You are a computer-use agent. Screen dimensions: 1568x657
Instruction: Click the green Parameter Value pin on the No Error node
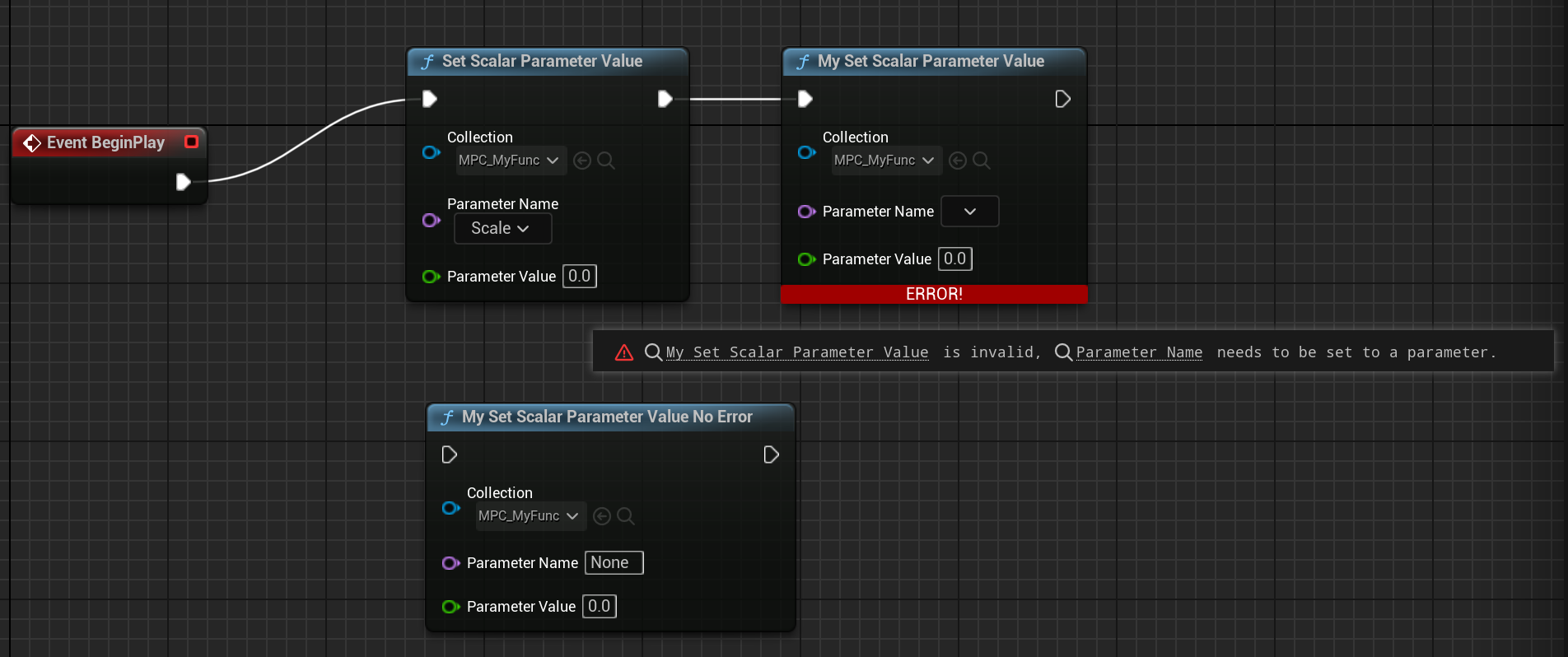tap(450, 607)
